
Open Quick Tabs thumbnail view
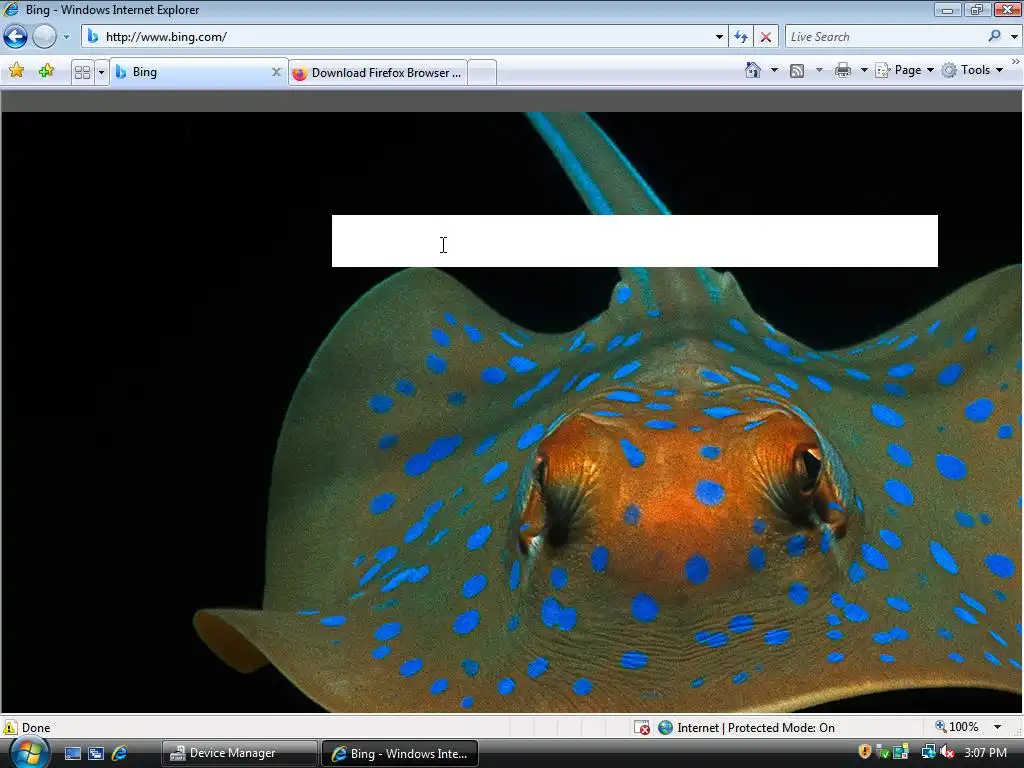tap(82, 72)
